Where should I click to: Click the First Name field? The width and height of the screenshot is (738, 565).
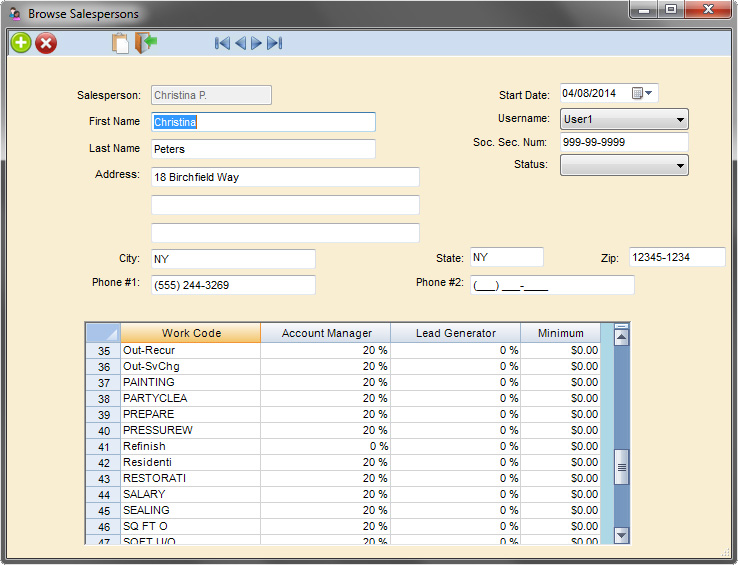(x=264, y=122)
